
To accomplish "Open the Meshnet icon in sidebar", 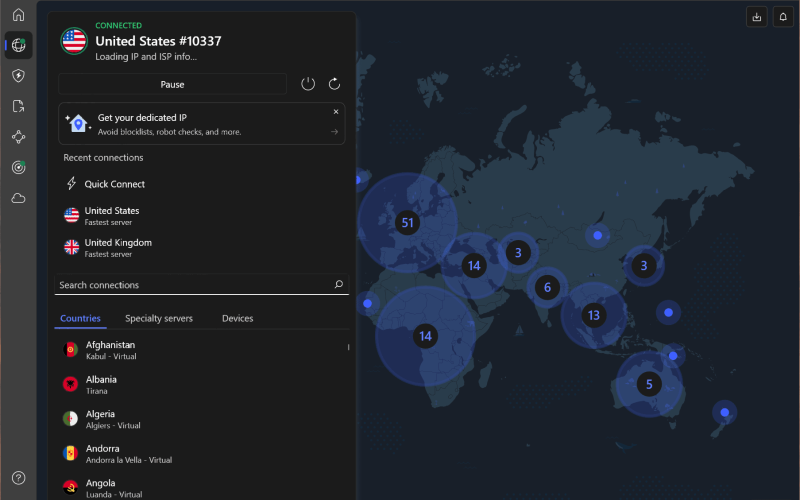I will click(x=18, y=137).
